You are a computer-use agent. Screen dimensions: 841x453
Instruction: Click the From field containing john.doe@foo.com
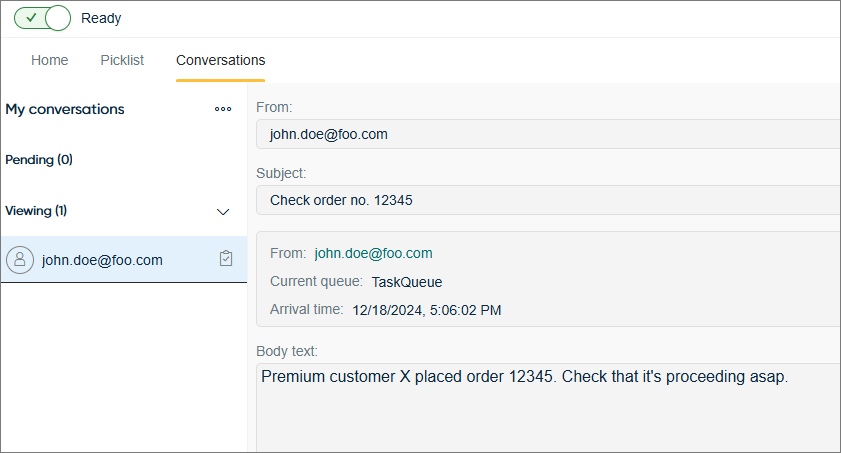[x=548, y=134]
